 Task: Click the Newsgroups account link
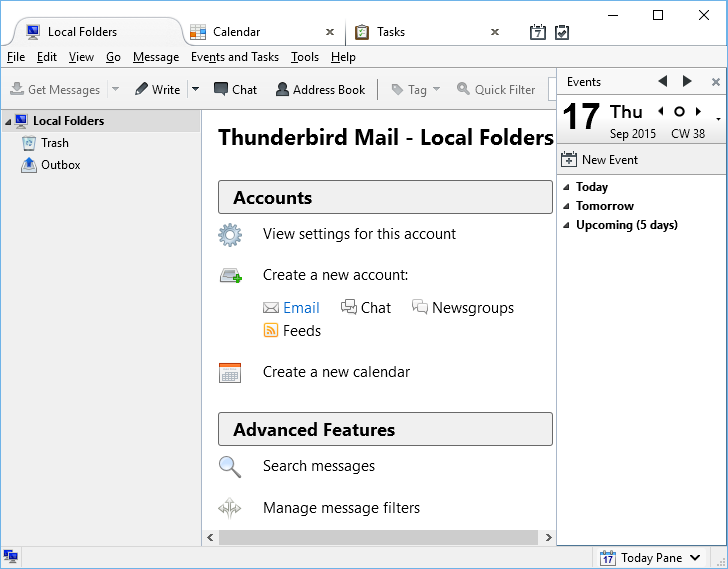pos(473,308)
